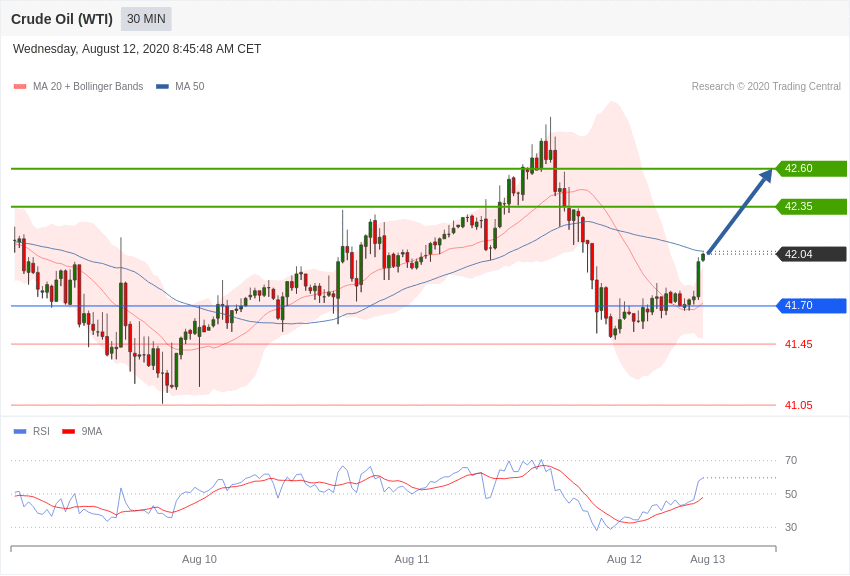Click the Research © 2020 Trading Central credit

(766, 86)
